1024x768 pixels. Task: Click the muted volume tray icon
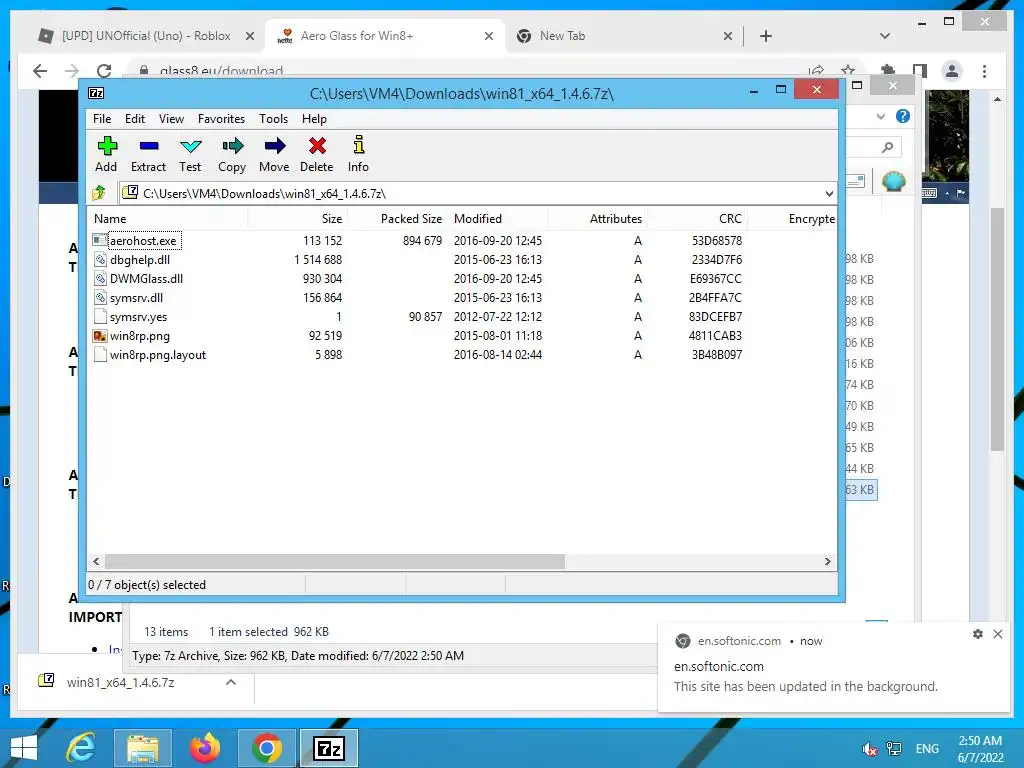click(869, 749)
